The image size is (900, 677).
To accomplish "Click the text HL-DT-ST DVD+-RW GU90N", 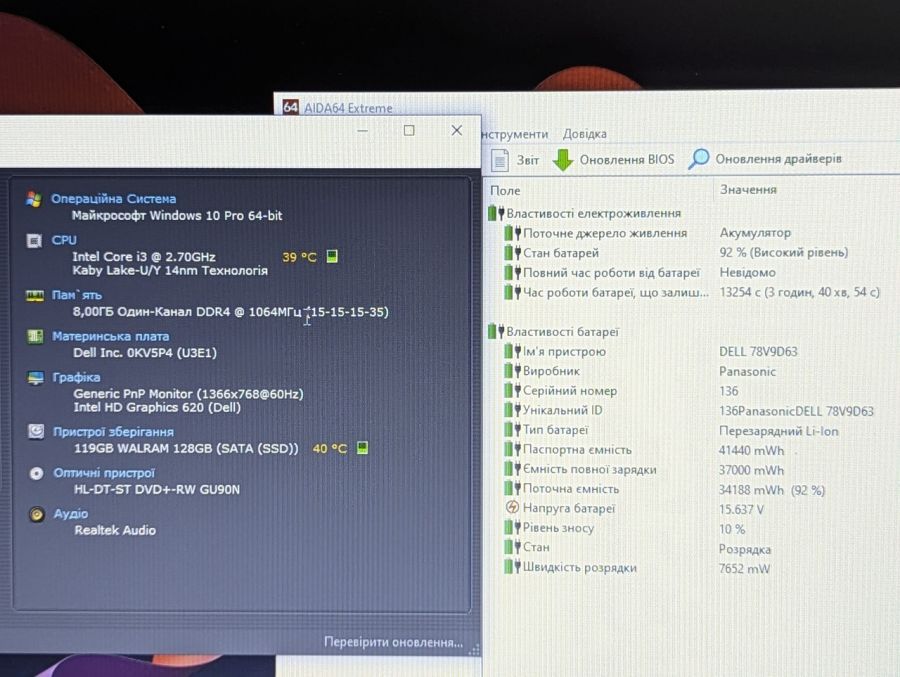I will [157, 490].
